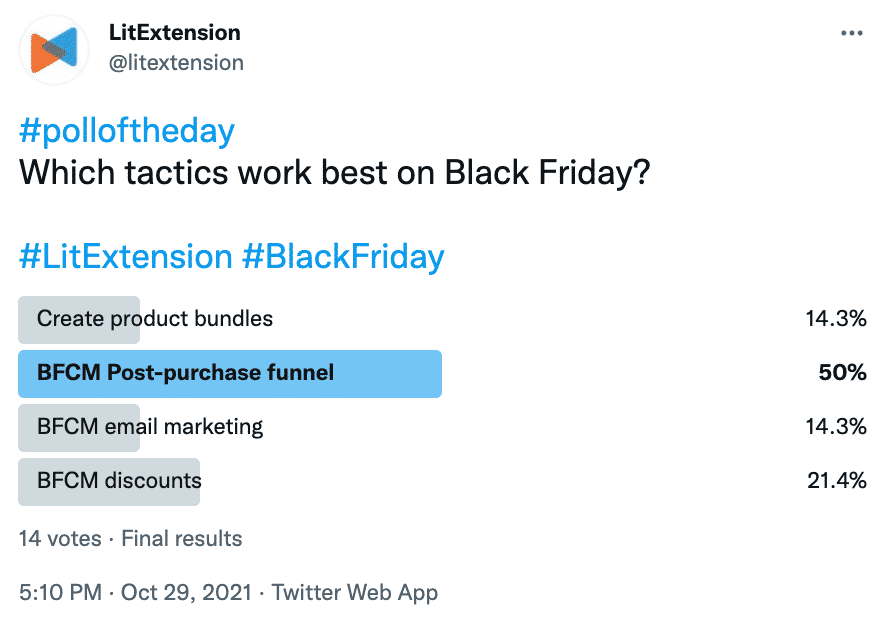This screenshot has height=622, width=886.
Task: Click the Final results label
Action: (181, 538)
